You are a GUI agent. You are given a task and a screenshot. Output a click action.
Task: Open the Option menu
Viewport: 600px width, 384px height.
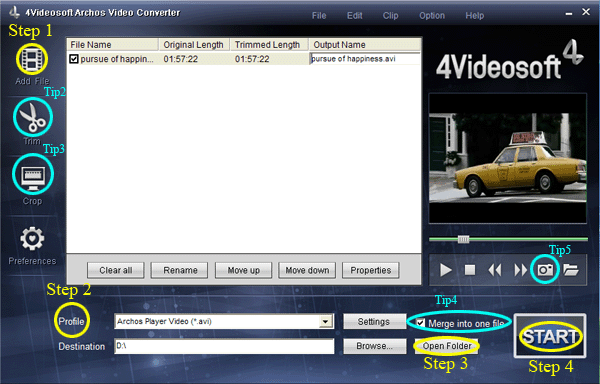[x=432, y=16]
